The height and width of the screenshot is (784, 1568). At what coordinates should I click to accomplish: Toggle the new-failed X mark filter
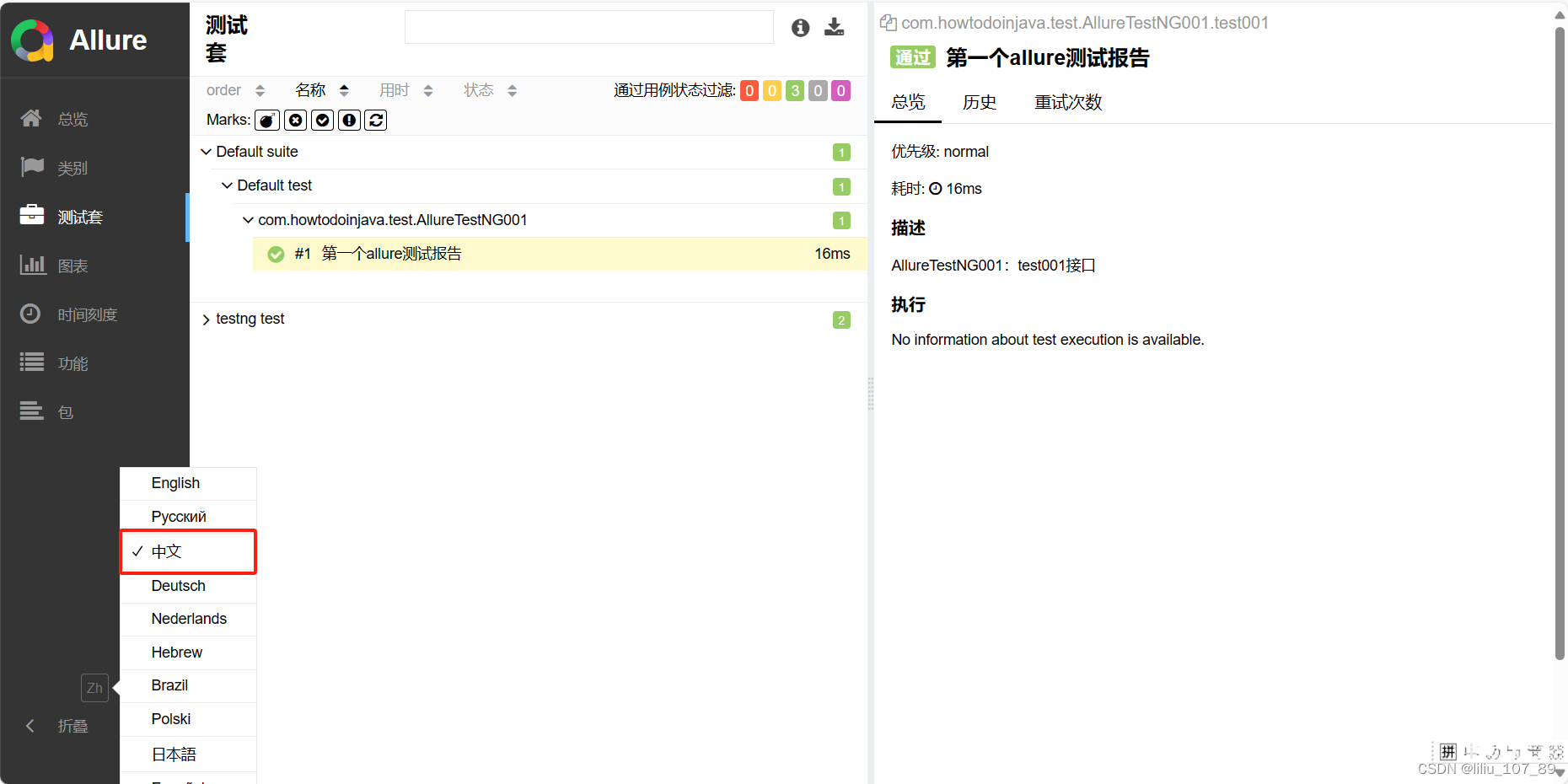click(x=295, y=121)
